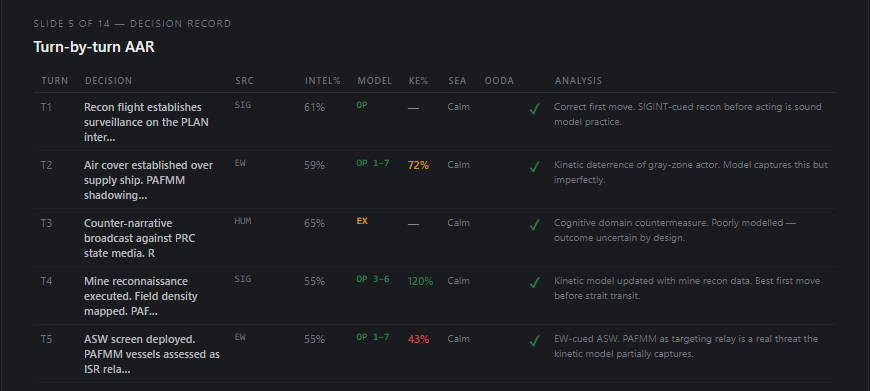Image resolution: width=870 pixels, height=391 pixels.
Task: Click the HUM source in row T3
Action: (x=243, y=221)
